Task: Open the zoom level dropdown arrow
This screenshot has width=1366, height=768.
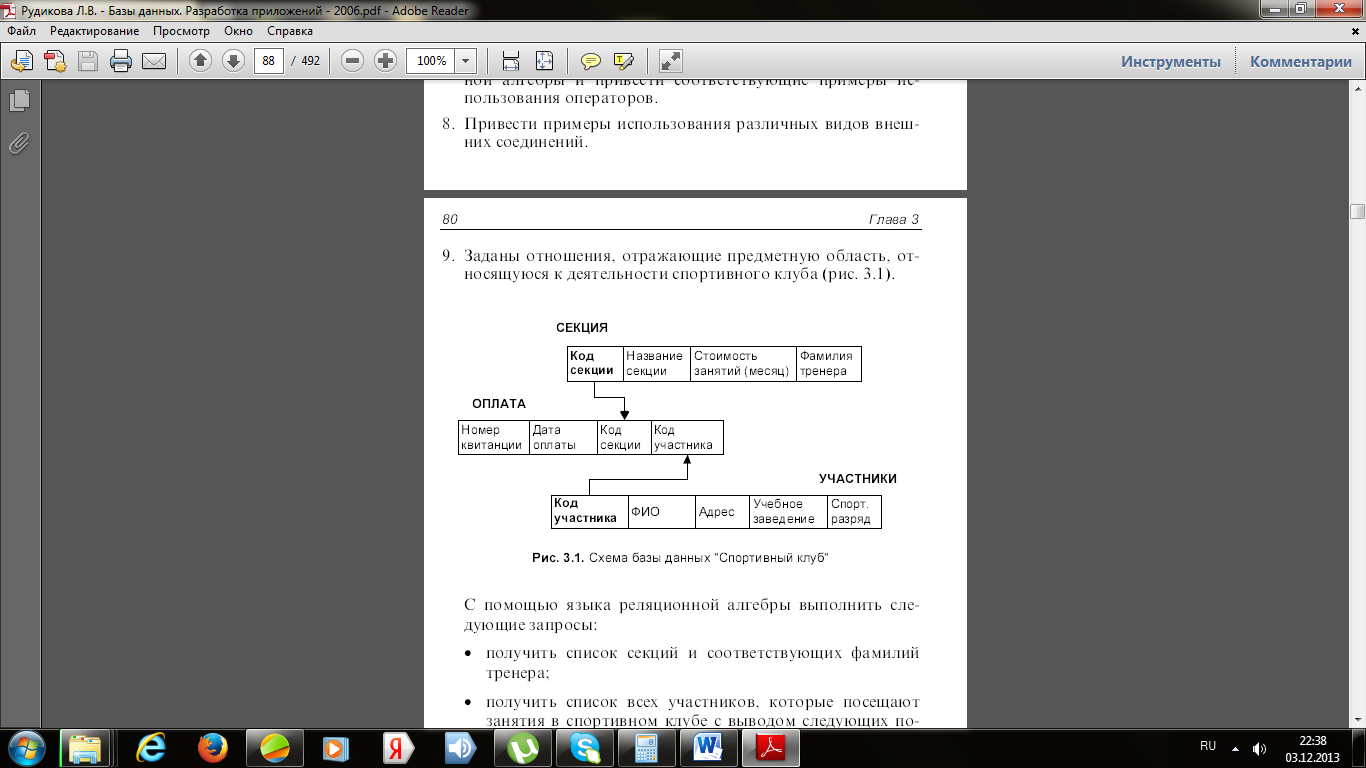Action: (466, 61)
